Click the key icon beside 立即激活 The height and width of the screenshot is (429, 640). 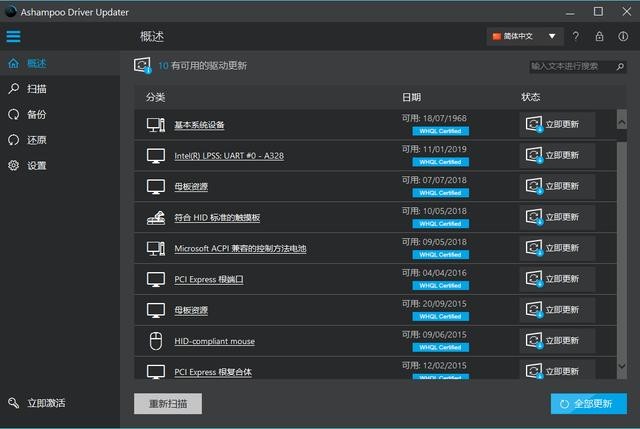(x=13, y=403)
